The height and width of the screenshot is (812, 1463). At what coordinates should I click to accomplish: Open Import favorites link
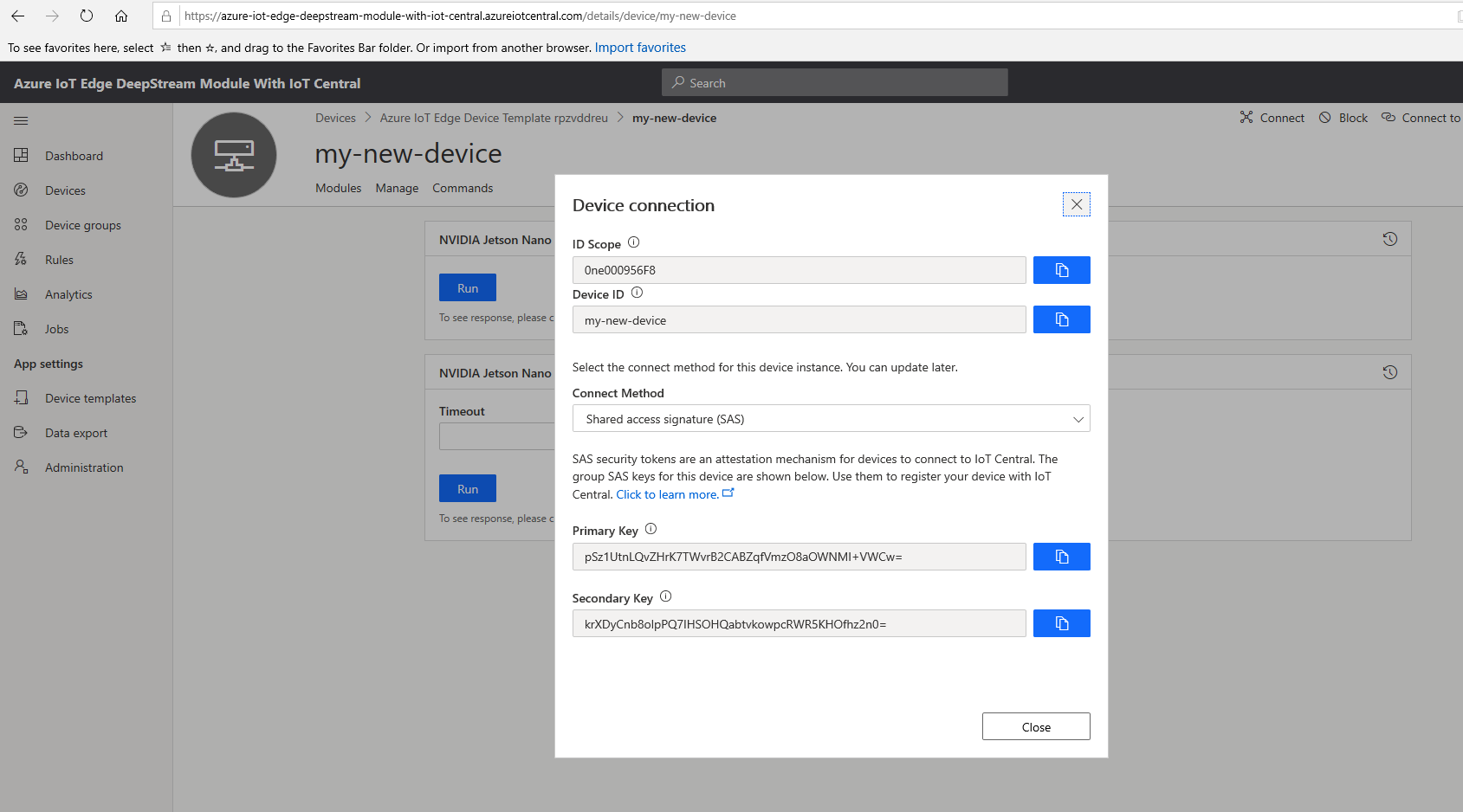coord(640,48)
